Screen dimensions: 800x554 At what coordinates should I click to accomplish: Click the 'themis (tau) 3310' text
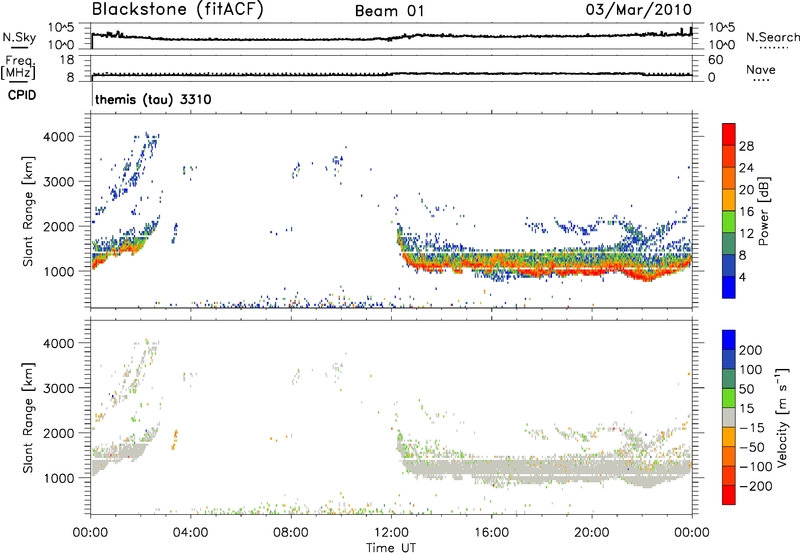[x=153, y=99]
